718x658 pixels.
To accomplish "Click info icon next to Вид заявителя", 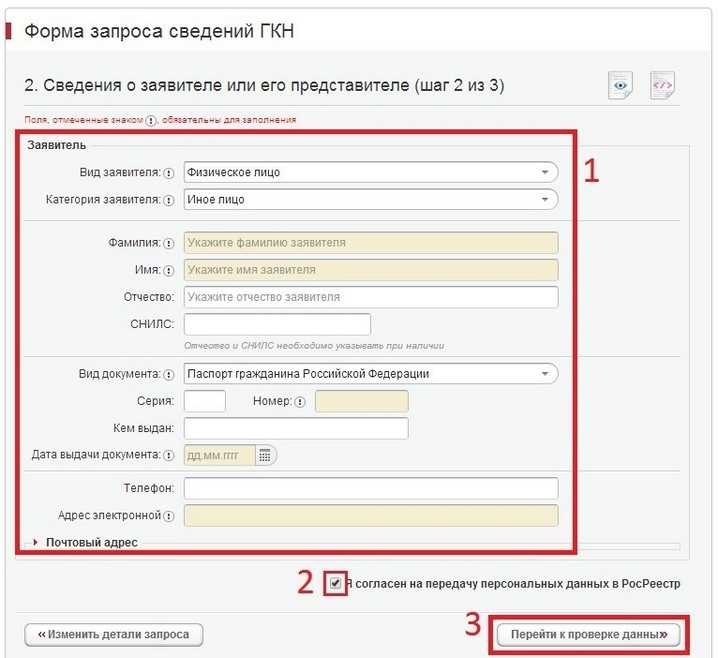I will click(168, 173).
